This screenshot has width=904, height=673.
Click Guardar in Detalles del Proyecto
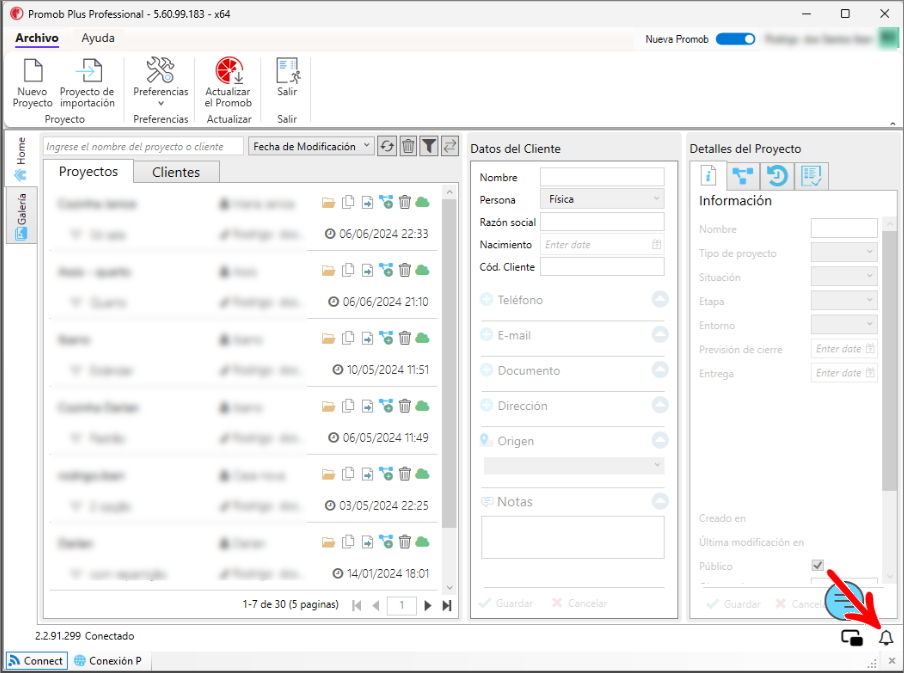coord(734,604)
